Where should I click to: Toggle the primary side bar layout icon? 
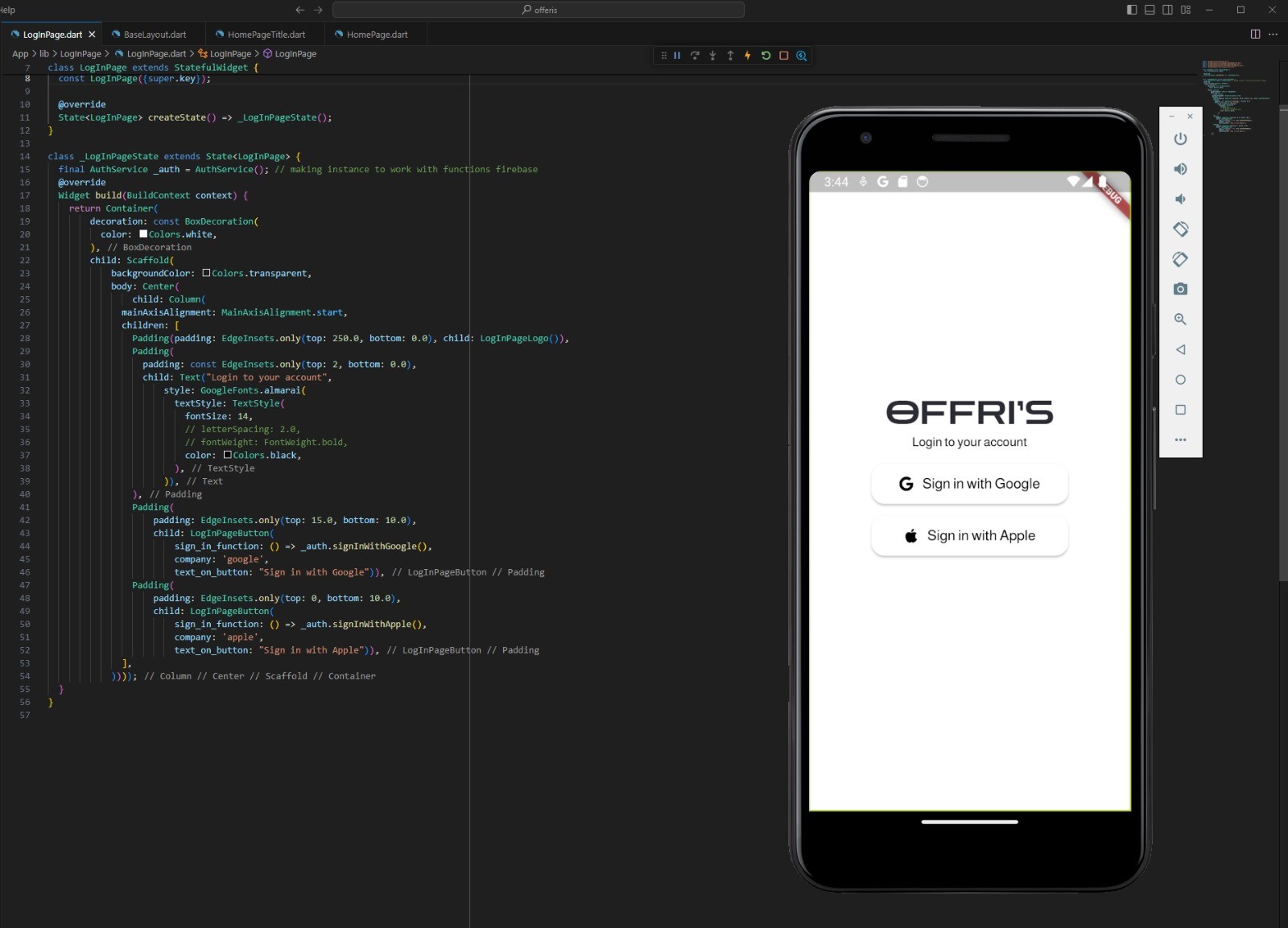pyautogui.click(x=1132, y=10)
